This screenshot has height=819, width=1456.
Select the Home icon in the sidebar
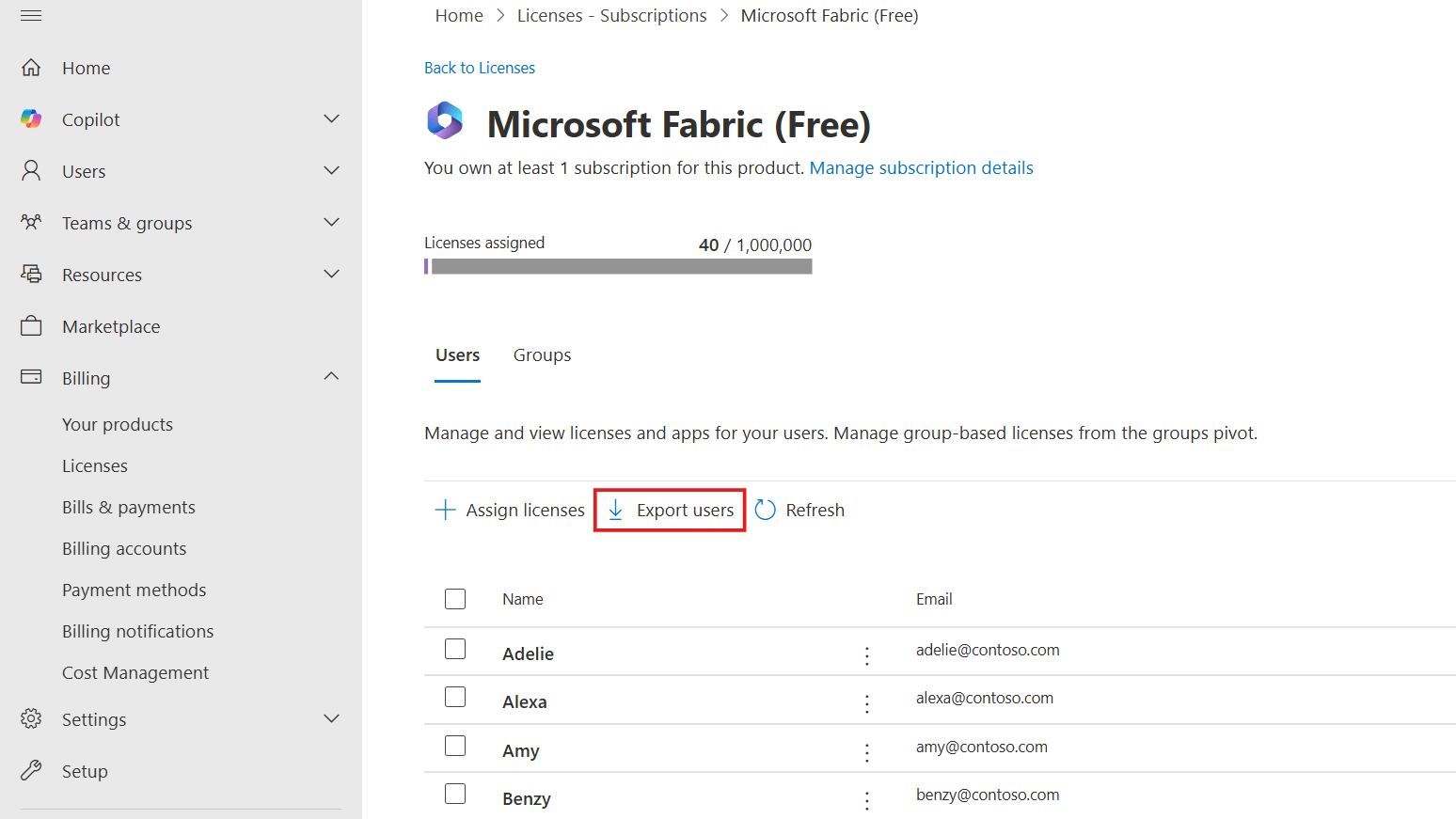point(31,67)
